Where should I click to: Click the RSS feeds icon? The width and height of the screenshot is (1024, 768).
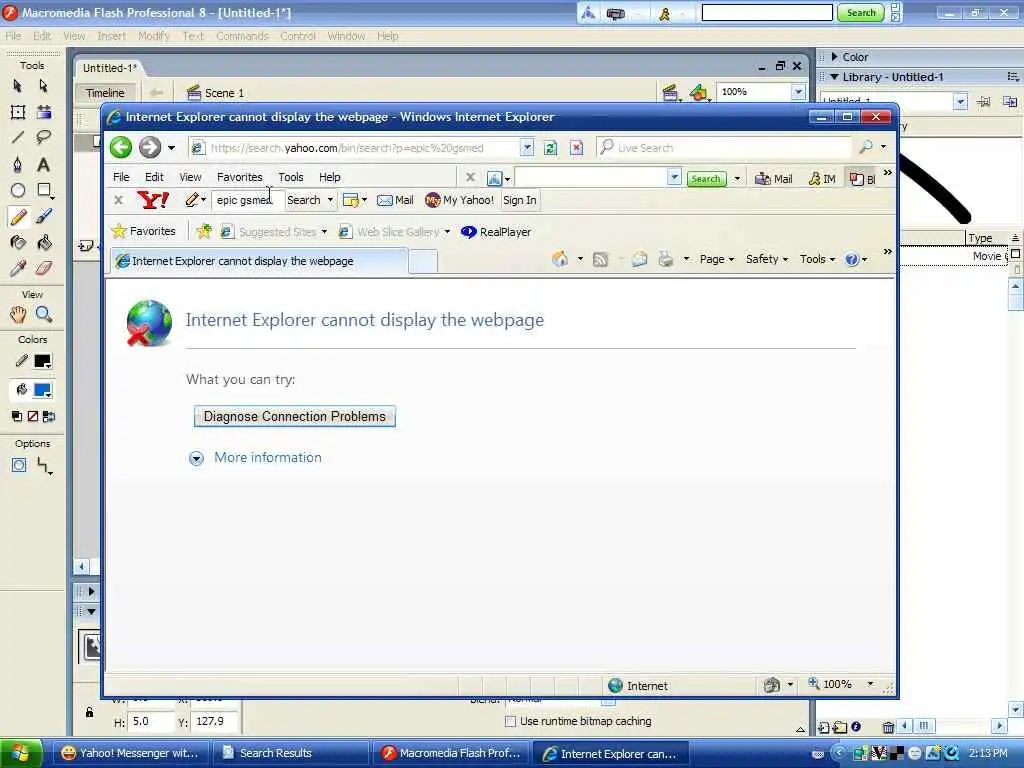pos(600,259)
